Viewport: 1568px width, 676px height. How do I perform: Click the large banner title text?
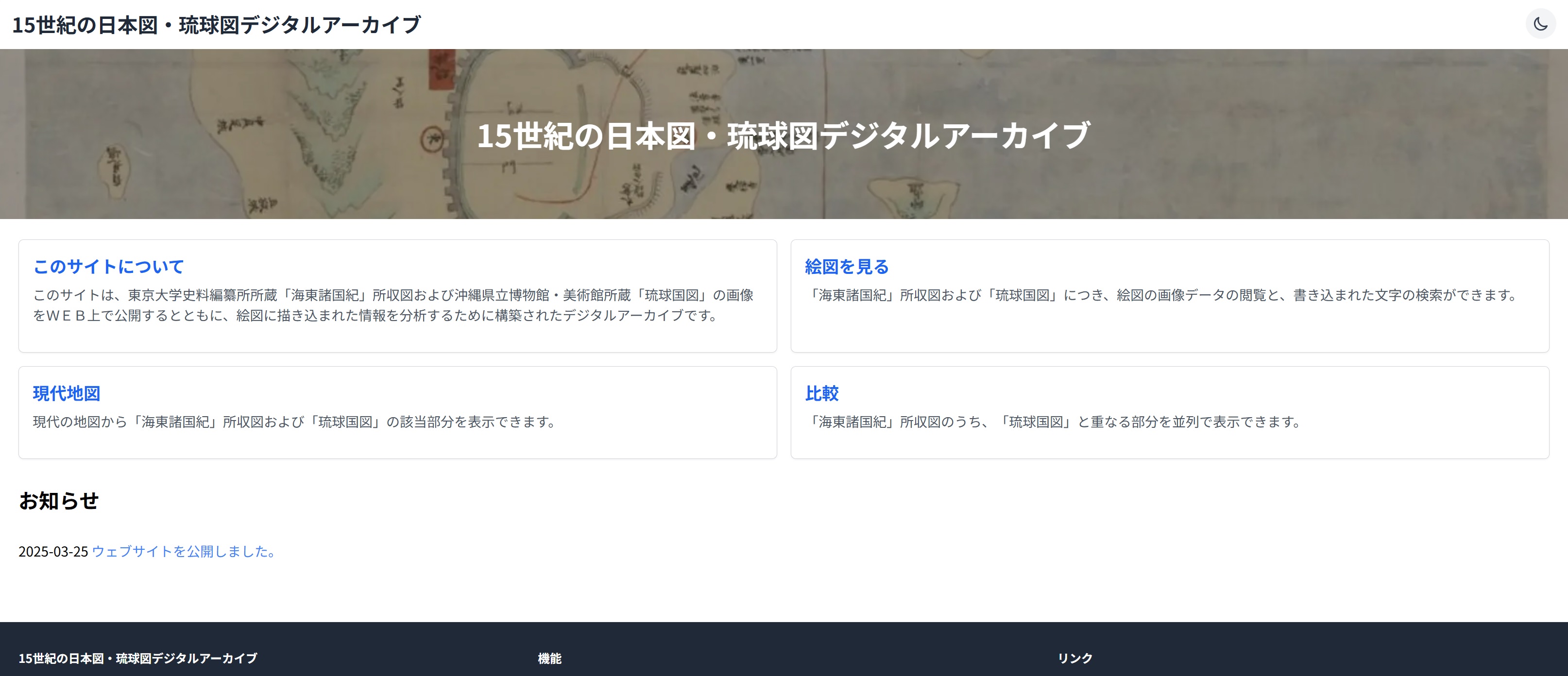pyautogui.click(x=784, y=135)
